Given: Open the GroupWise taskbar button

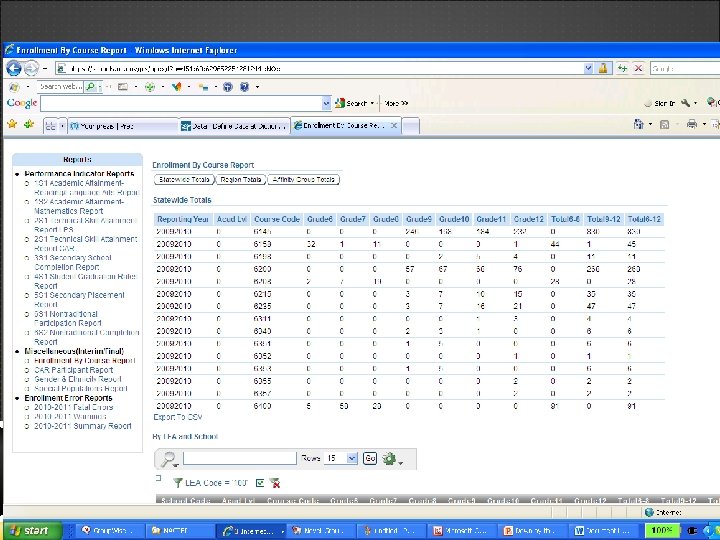Looking at the screenshot, I should coord(110,531).
